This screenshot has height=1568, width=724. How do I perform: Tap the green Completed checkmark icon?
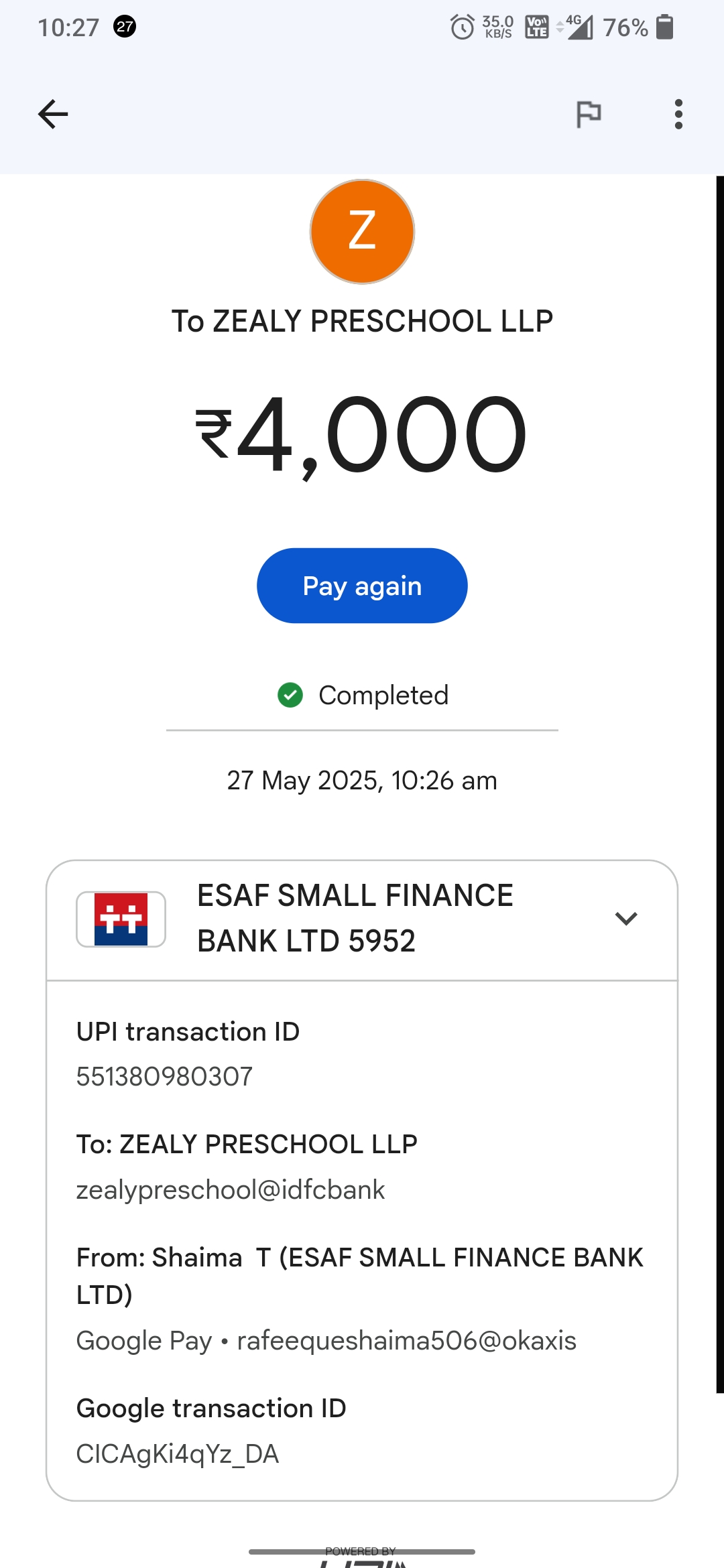(x=290, y=695)
